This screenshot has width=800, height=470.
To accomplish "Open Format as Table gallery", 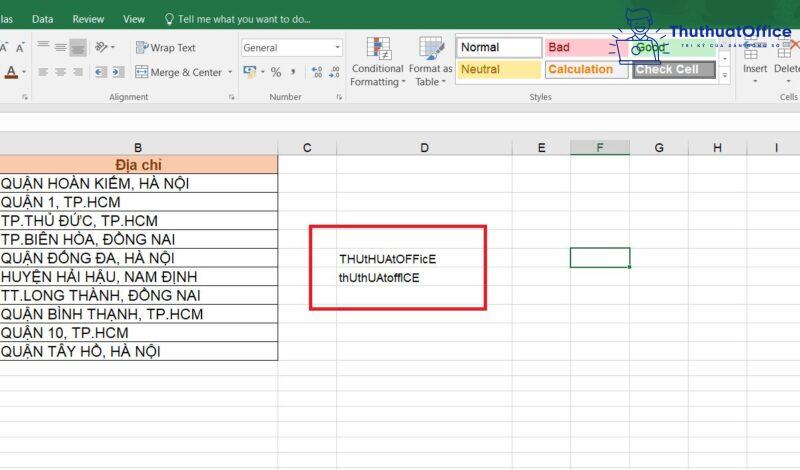I will pos(430,61).
